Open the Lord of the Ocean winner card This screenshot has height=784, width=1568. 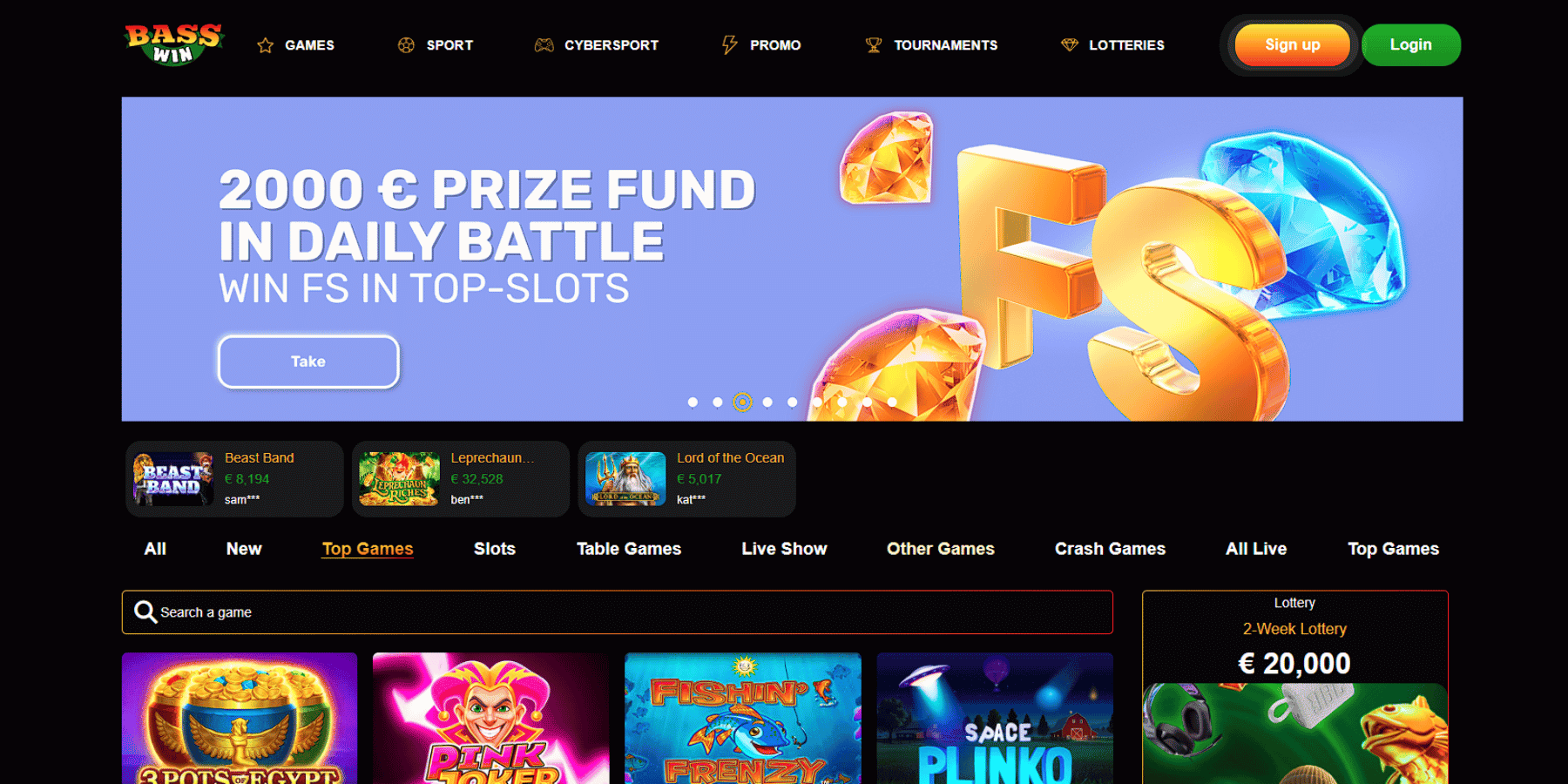point(687,479)
